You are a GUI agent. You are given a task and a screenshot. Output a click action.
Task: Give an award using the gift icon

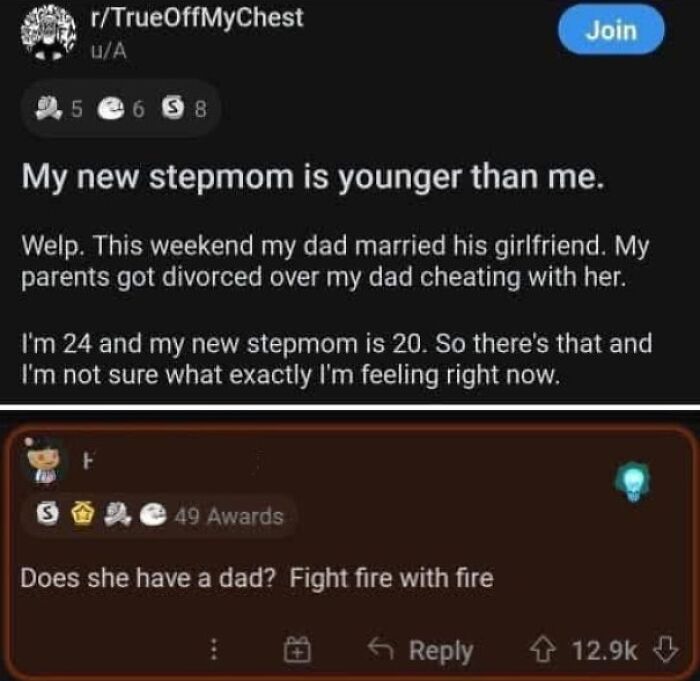tap(297, 649)
